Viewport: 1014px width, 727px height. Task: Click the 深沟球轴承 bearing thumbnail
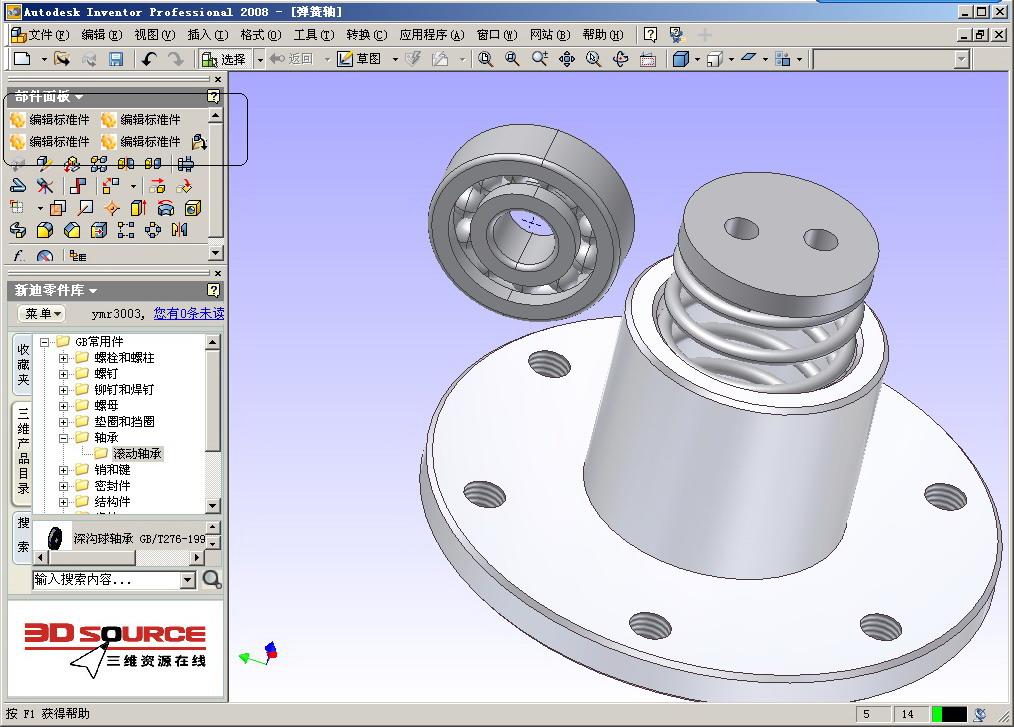[55, 537]
